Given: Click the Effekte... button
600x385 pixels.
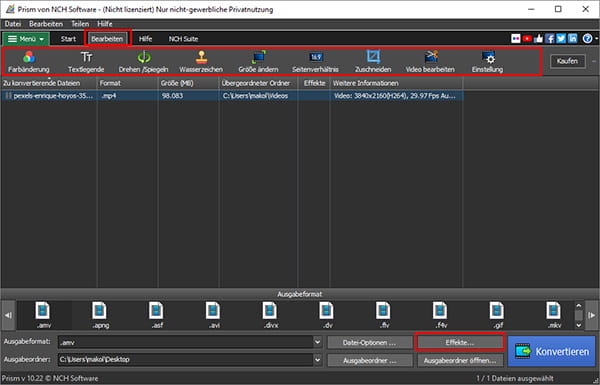Looking at the screenshot, I should click(460, 343).
